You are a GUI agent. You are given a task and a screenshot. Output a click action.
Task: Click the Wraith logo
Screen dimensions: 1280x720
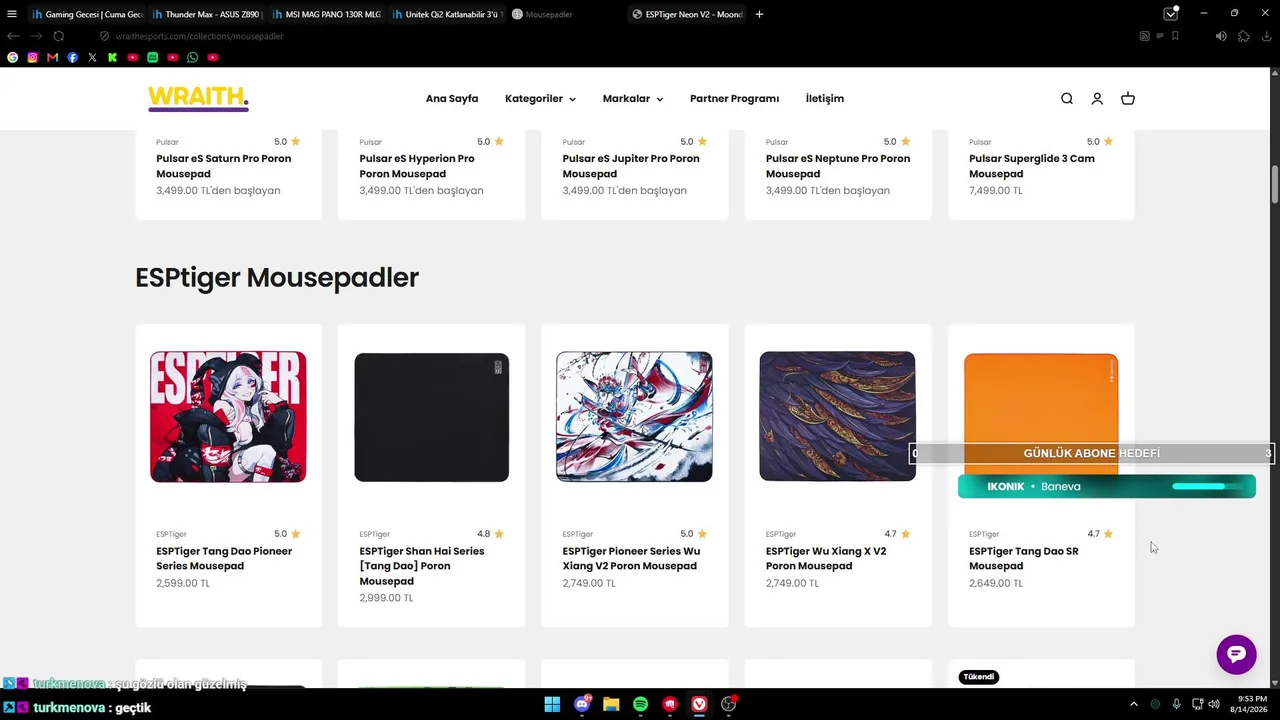(x=198, y=98)
